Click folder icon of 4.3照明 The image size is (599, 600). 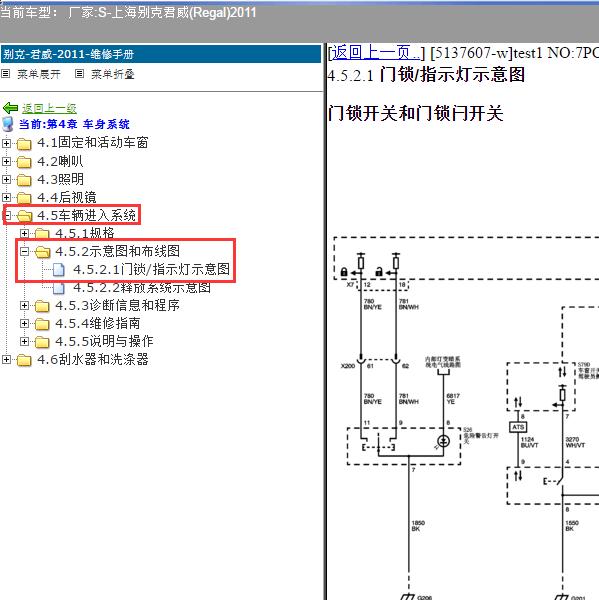tap(24, 180)
